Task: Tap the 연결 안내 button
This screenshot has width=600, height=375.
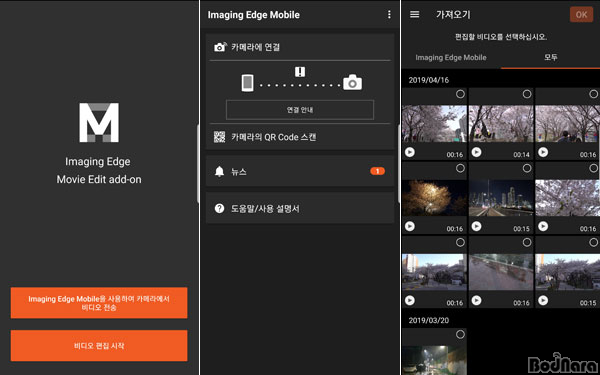Action: pyautogui.click(x=300, y=110)
